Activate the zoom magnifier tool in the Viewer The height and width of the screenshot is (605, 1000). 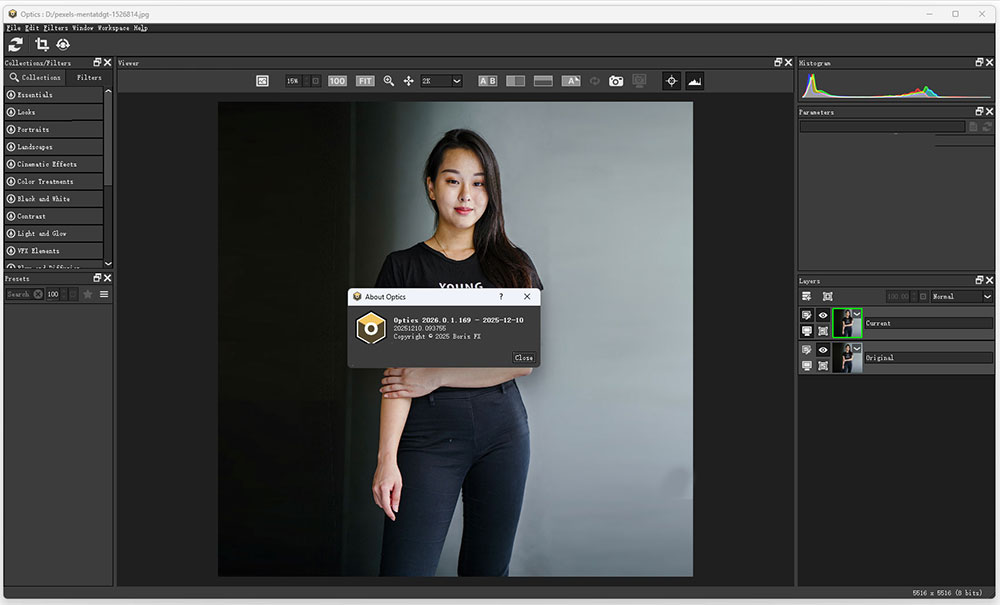coord(389,81)
